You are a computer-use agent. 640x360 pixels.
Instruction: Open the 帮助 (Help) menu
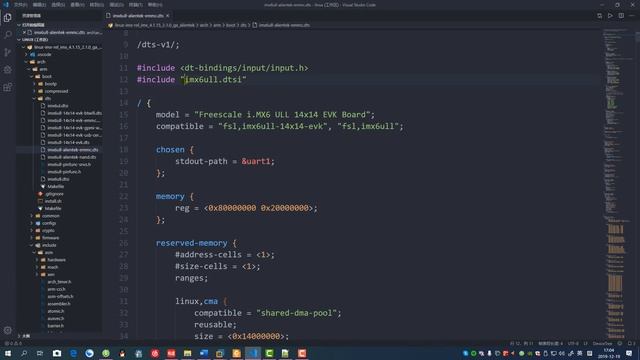click(155, 5)
